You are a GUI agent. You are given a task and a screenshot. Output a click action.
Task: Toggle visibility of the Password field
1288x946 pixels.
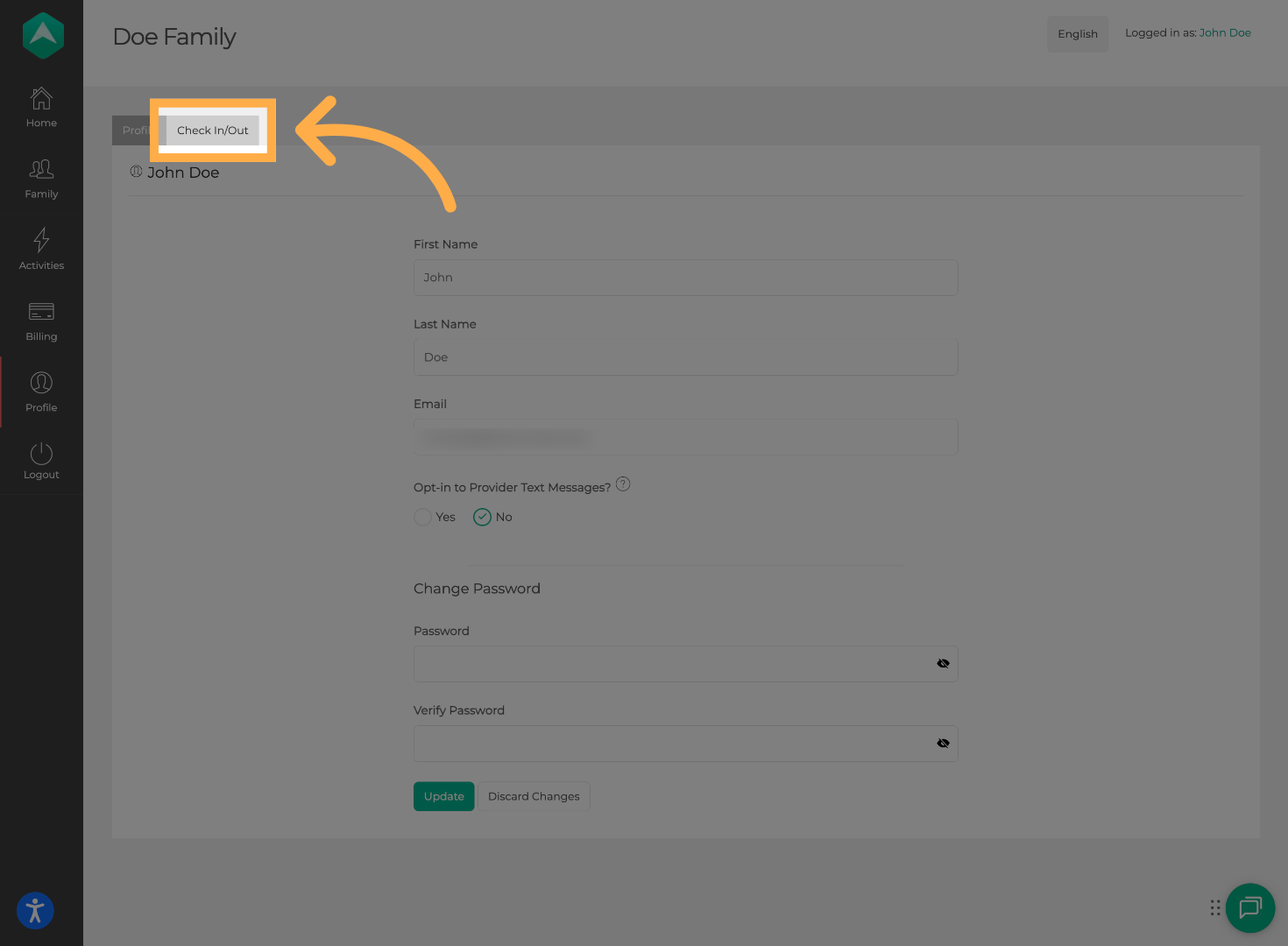(x=943, y=663)
